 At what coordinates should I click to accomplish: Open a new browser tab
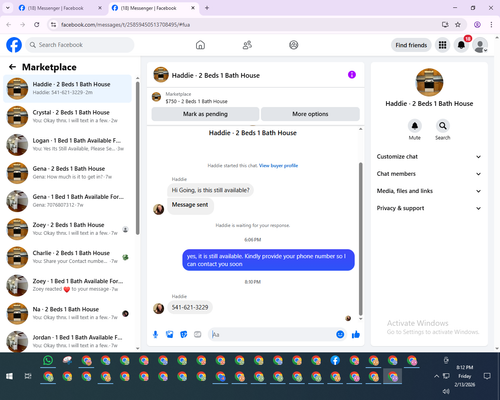(207, 8)
